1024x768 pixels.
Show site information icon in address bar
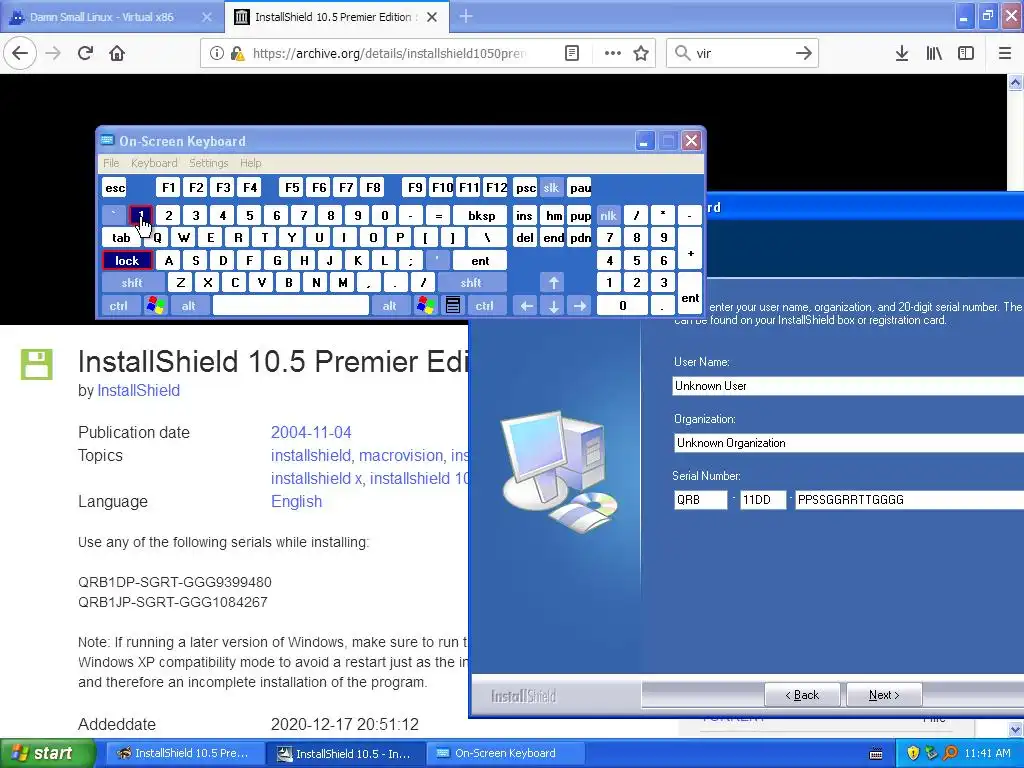point(217,53)
